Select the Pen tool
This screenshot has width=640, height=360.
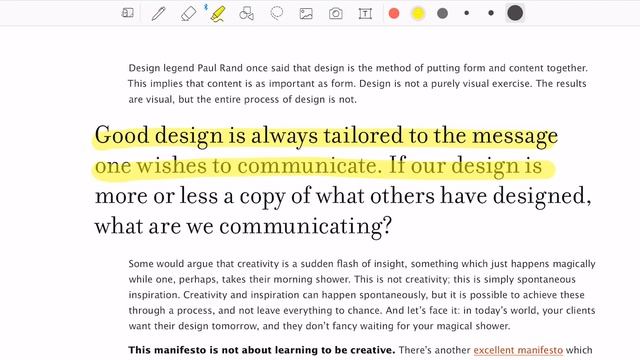click(158, 13)
